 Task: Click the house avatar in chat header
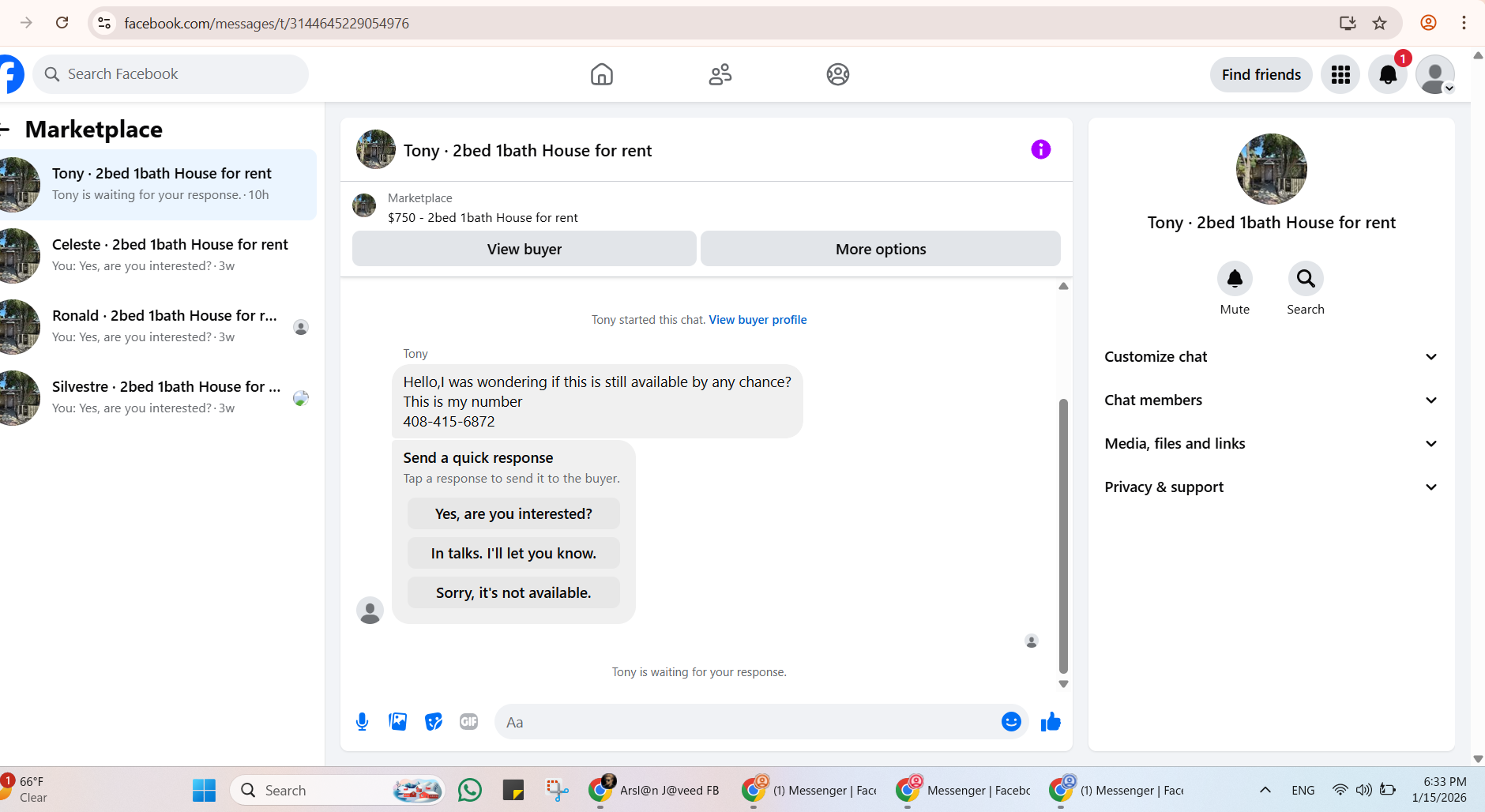(x=376, y=149)
